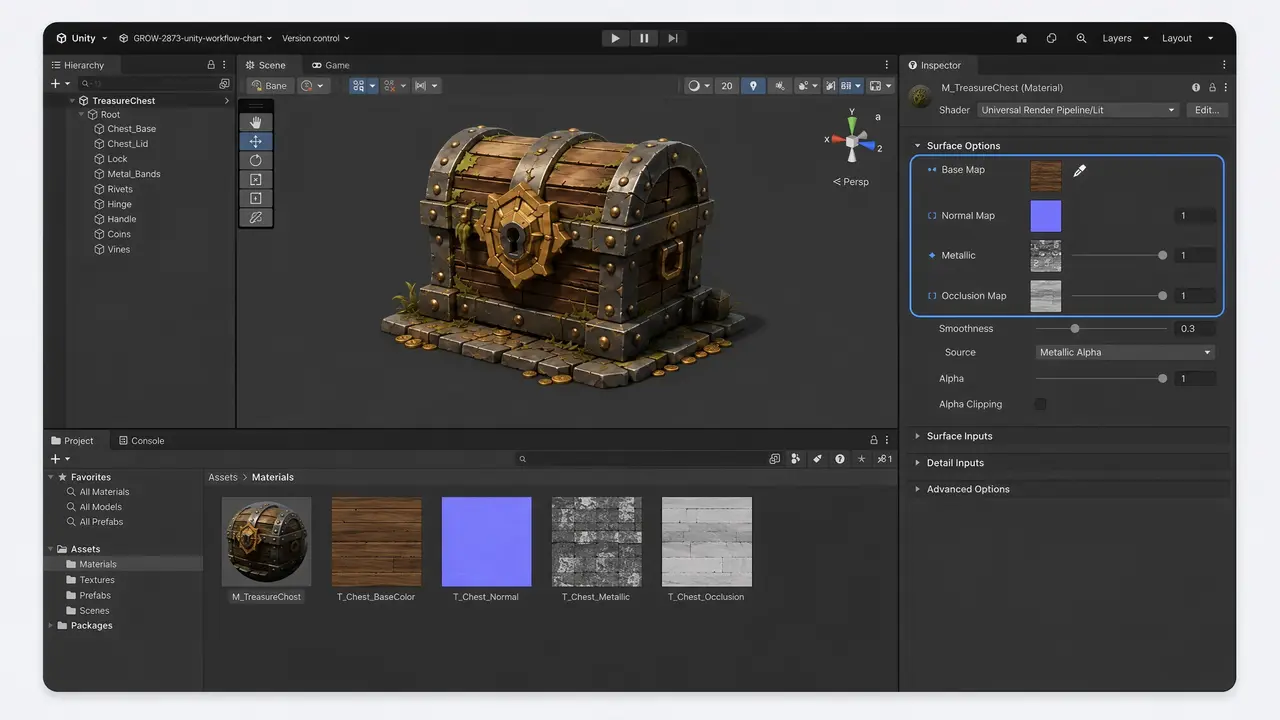This screenshot has width=1280, height=720.
Task: Click the eyedropper next to Base Map
Action: pyautogui.click(x=1079, y=171)
